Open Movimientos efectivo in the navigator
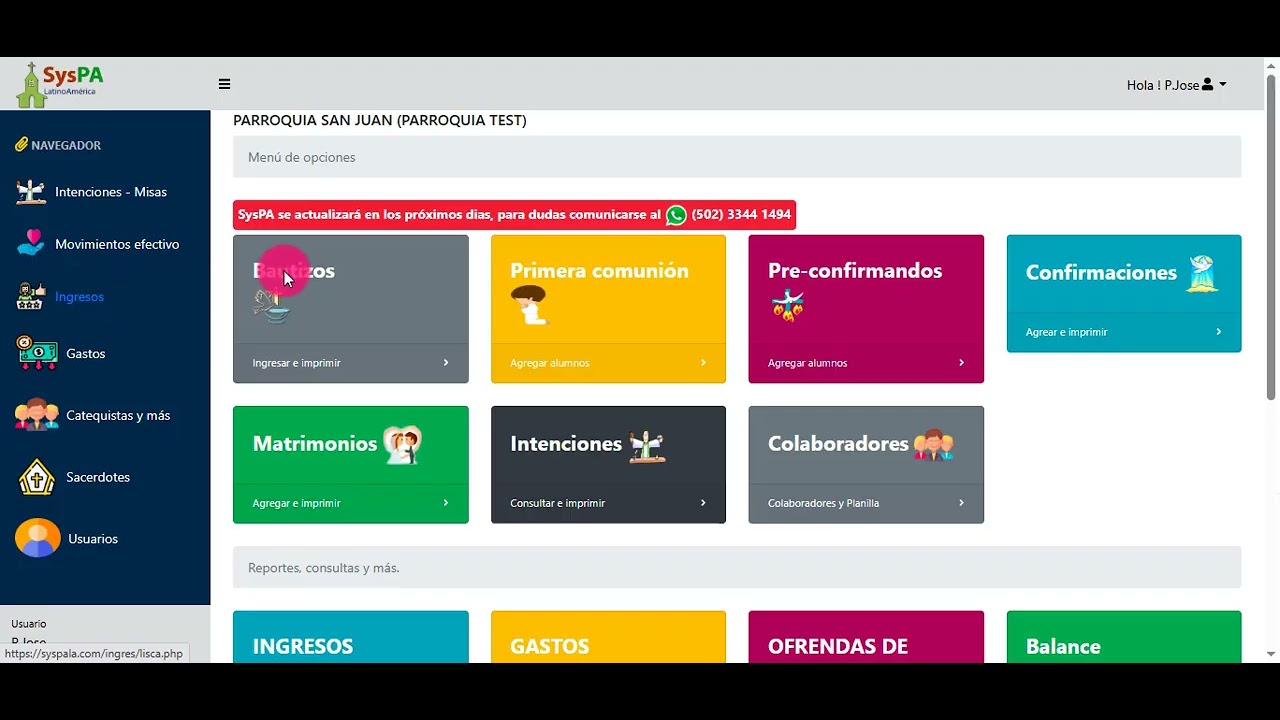 (117, 244)
